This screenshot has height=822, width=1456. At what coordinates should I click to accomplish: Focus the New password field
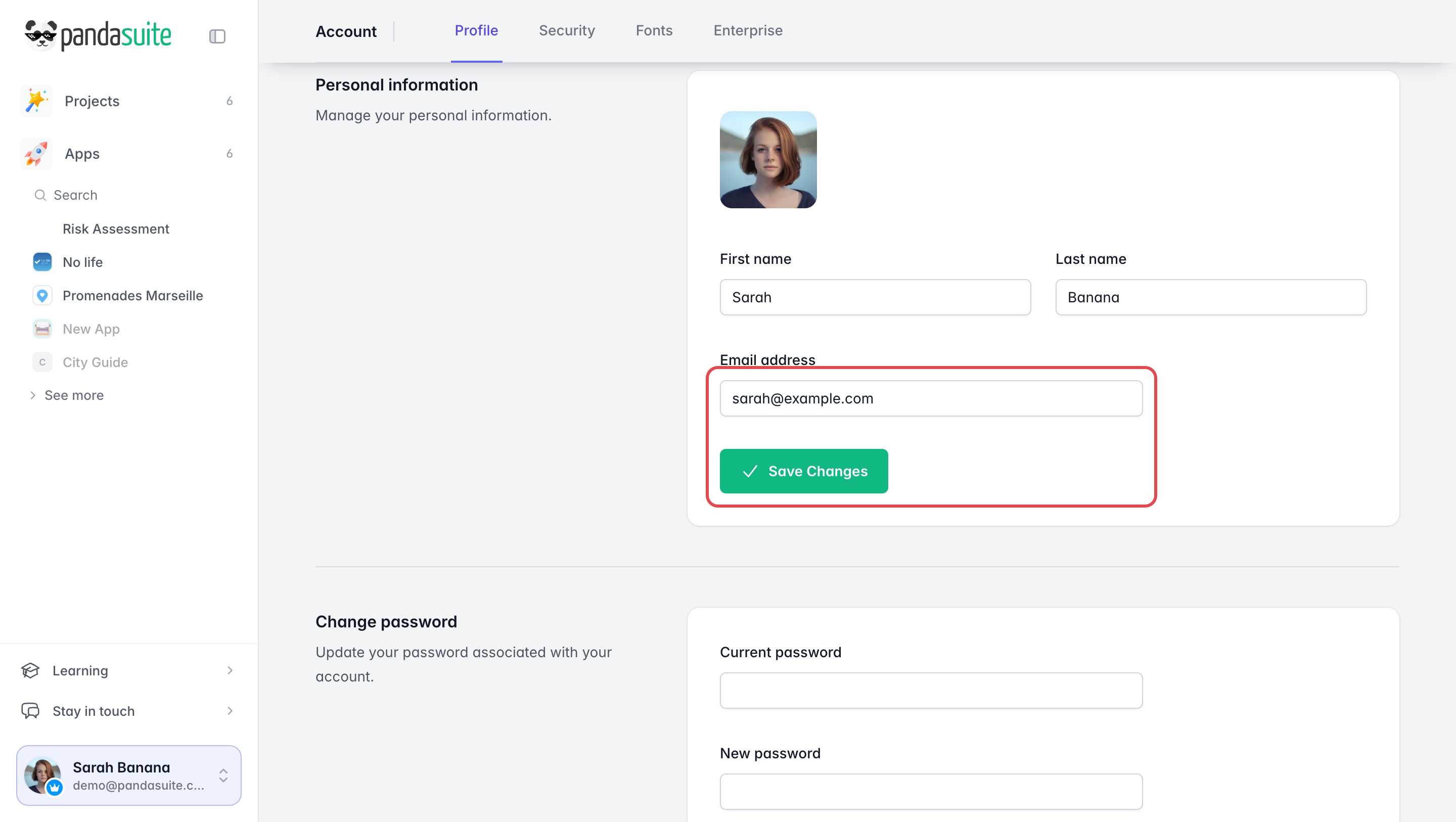click(931, 792)
